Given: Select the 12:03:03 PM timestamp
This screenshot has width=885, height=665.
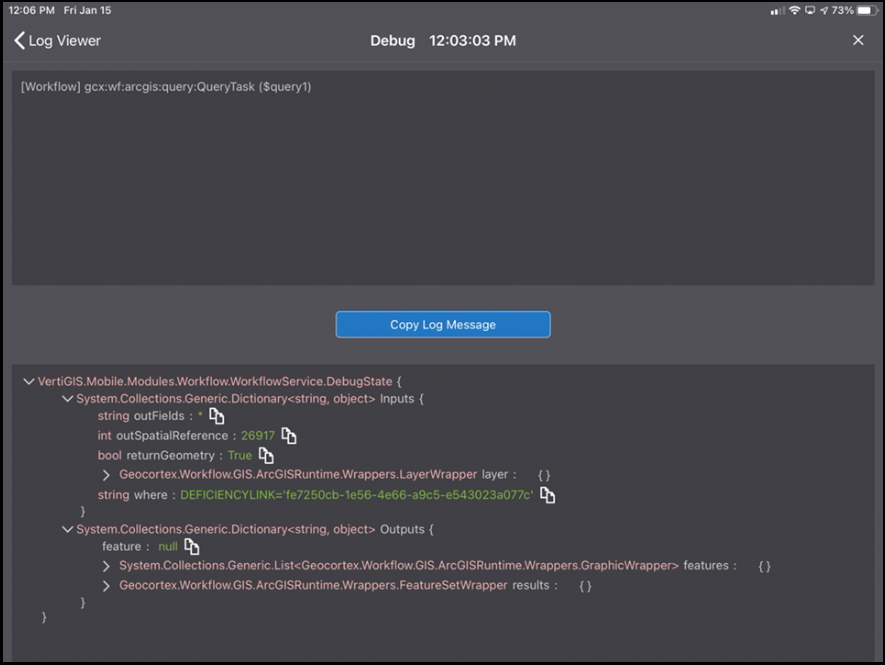Looking at the screenshot, I should coord(472,41).
